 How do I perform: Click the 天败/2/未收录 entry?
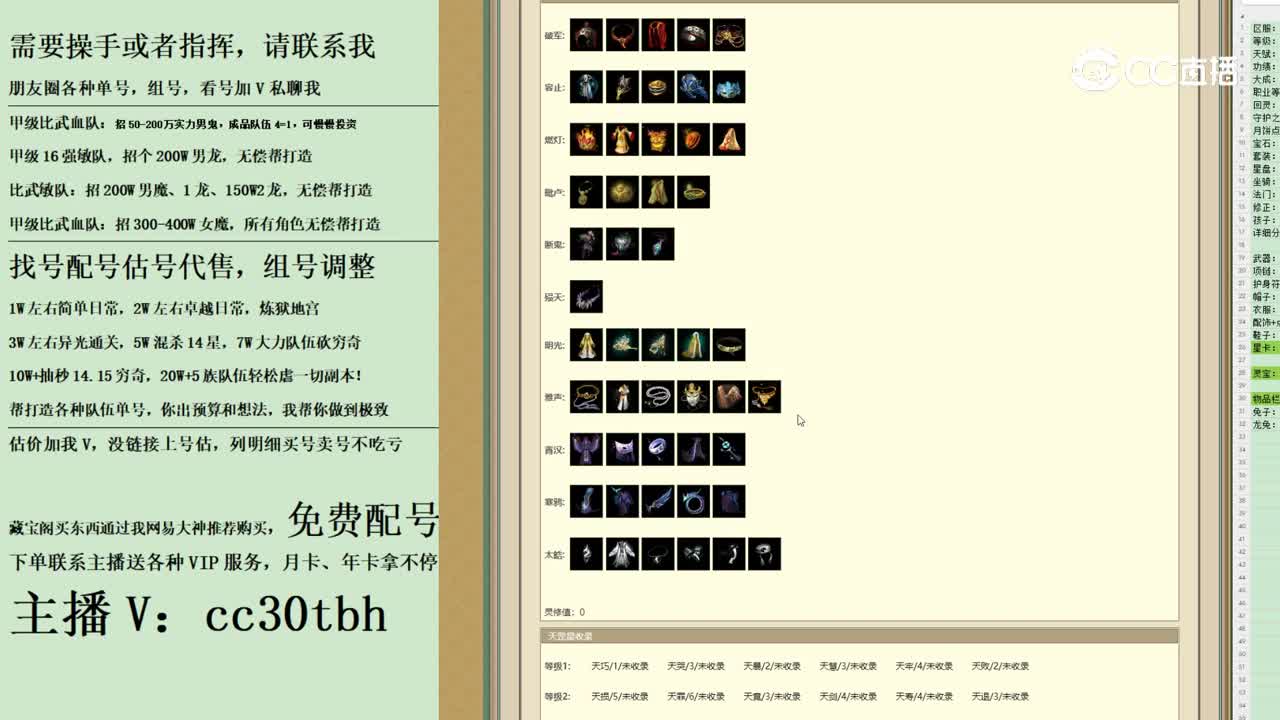[1000, 666]
